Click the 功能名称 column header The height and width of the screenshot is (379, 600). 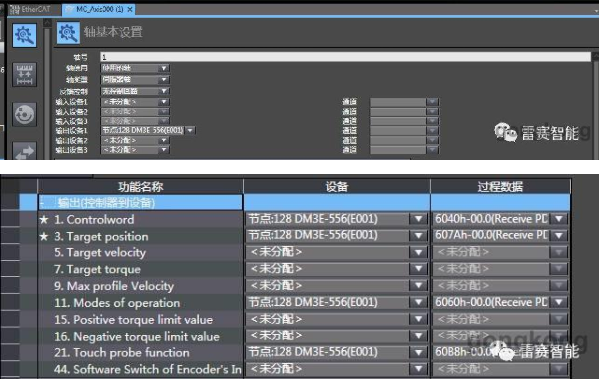pyautogui.click(x=140, y=186)
